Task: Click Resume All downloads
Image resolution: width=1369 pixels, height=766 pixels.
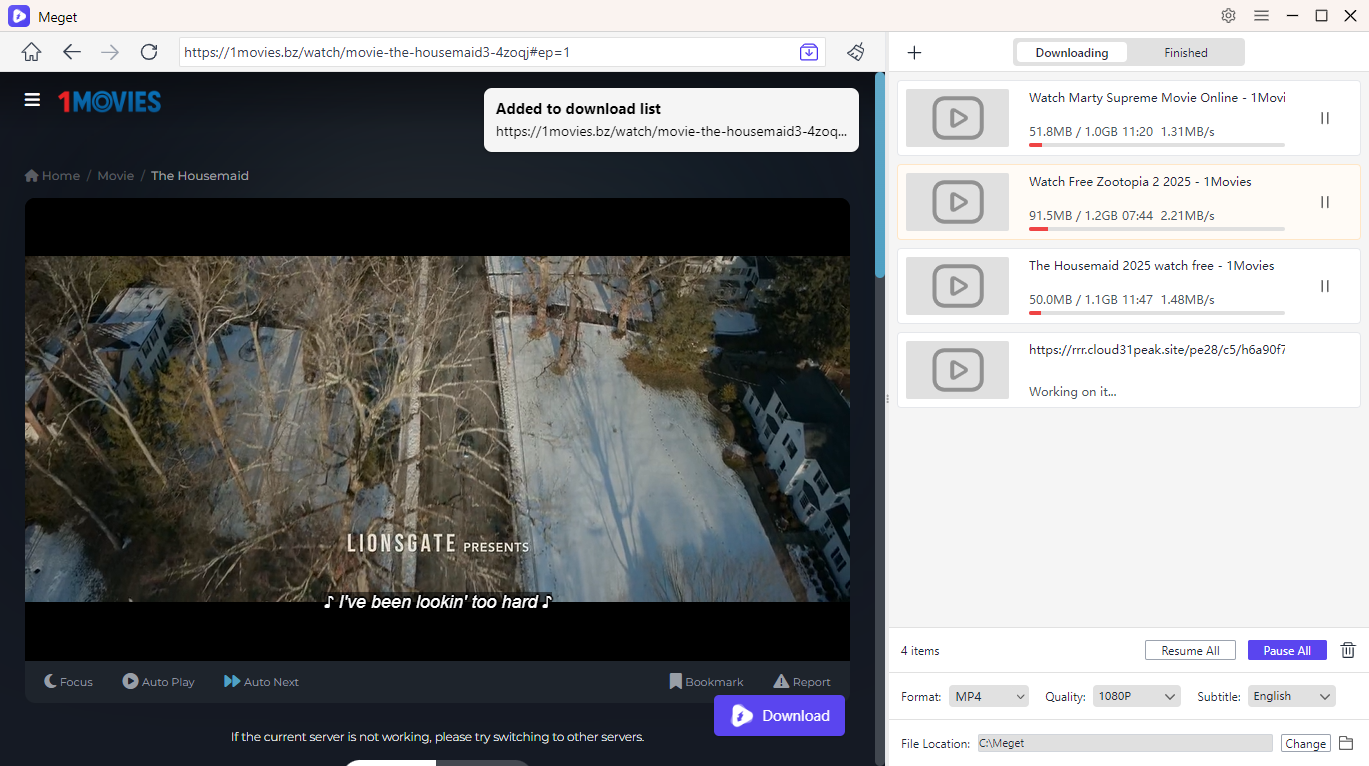Action: click(x=1190, y=650)
